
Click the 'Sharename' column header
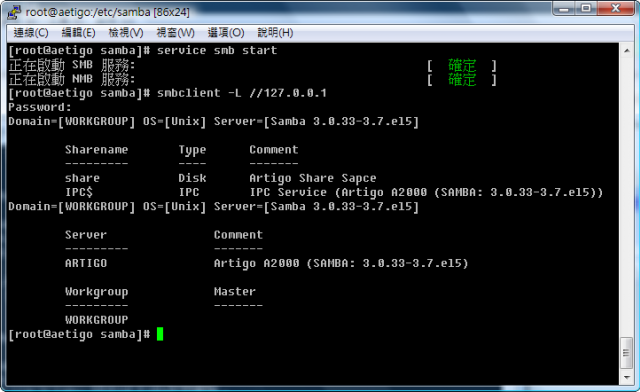coord(96,150)
